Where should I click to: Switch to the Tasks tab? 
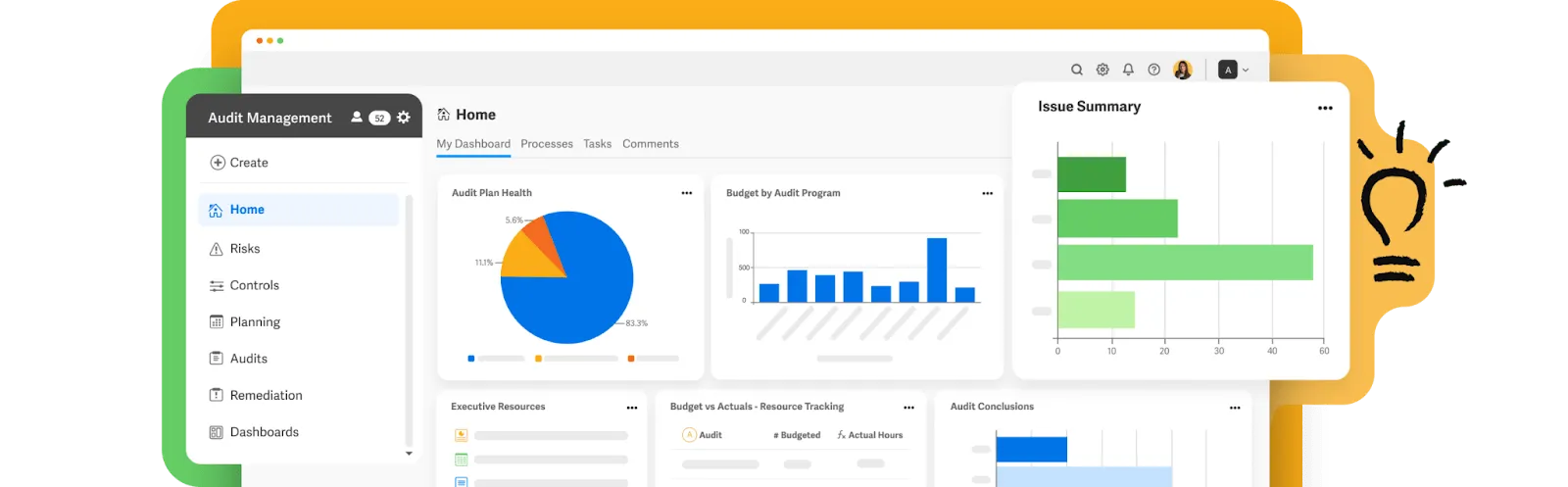pos(598,144)
